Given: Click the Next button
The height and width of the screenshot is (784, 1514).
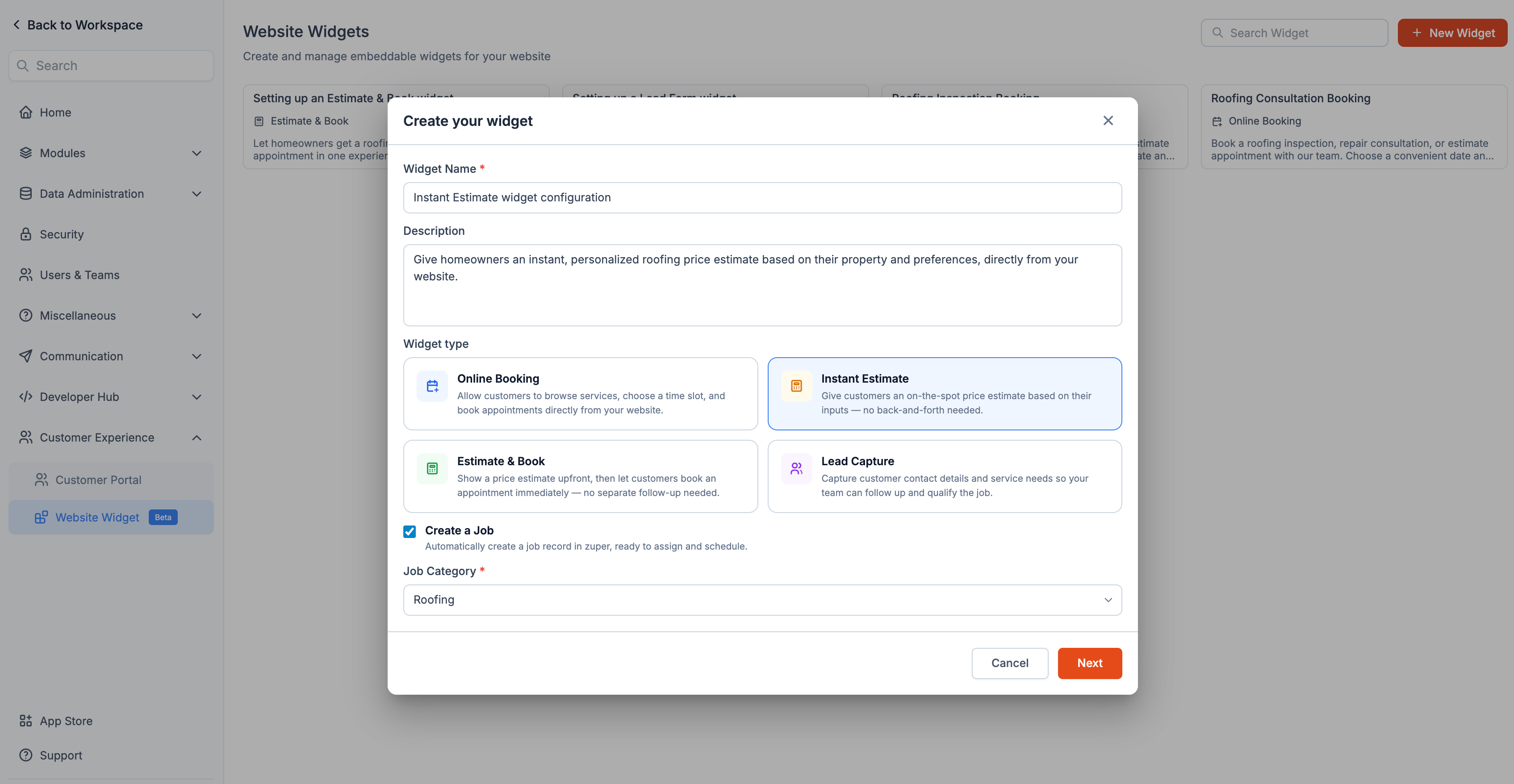Looking at the screenshot, I should tap(1090, 663).
